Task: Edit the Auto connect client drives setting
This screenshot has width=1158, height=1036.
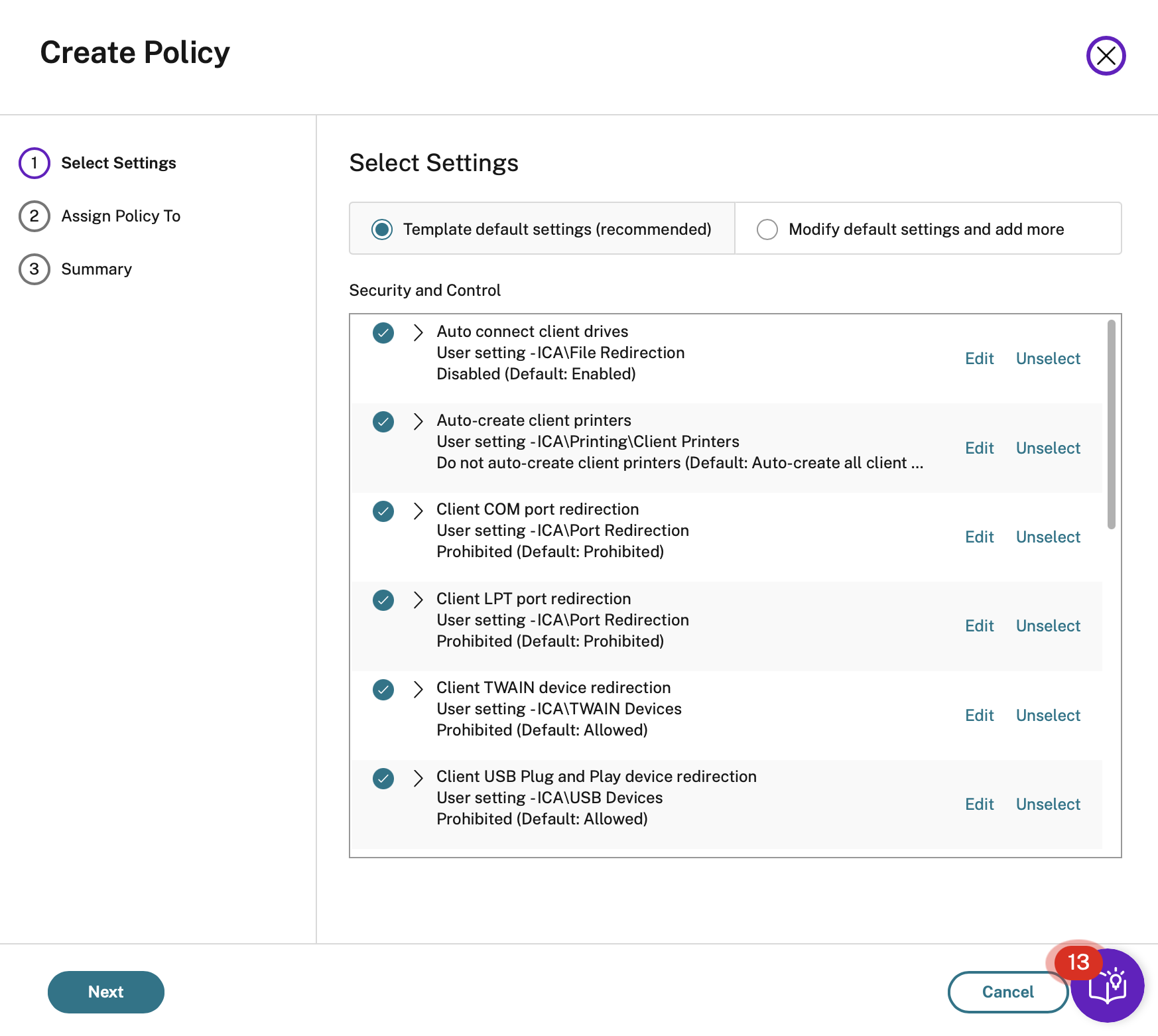Action: 979,359
